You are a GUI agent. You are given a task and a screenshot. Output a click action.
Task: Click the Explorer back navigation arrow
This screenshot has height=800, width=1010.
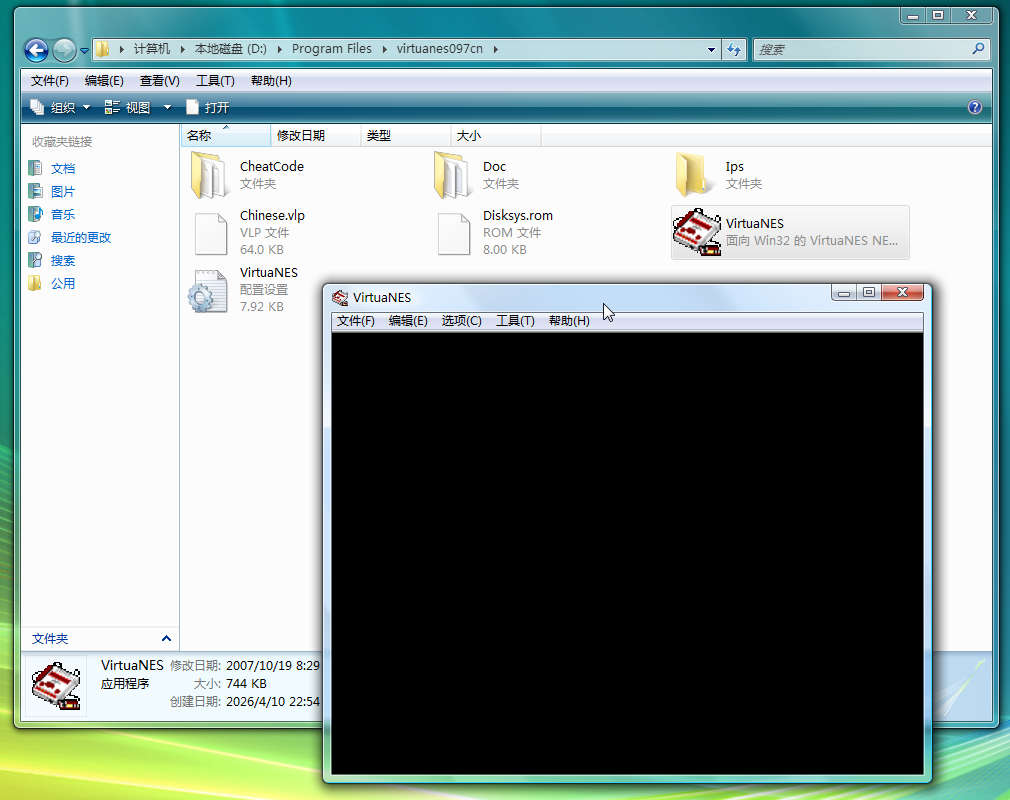point(37,49)
